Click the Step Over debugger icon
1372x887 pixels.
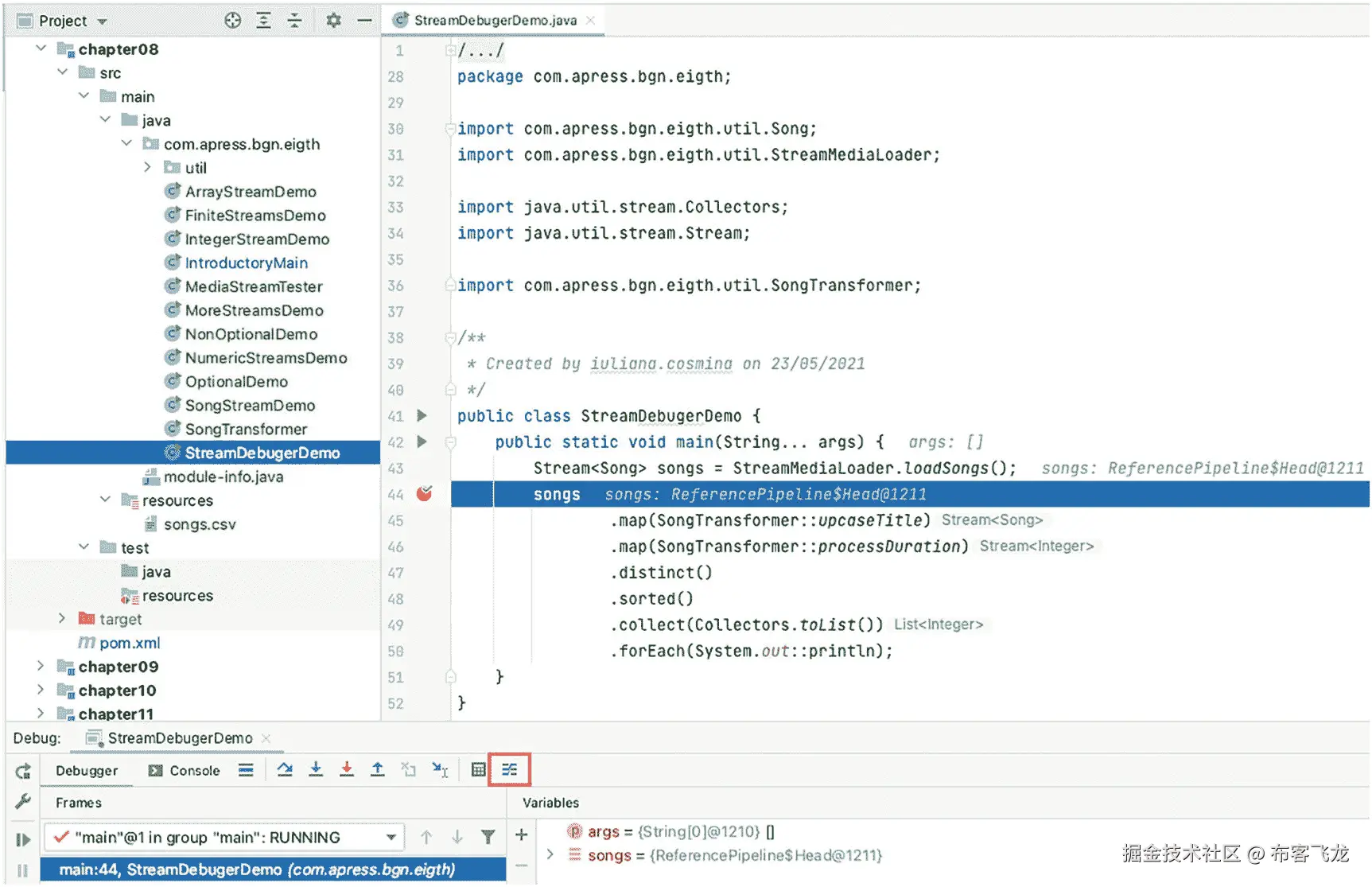pyautogui.click(x=285, y=769)
